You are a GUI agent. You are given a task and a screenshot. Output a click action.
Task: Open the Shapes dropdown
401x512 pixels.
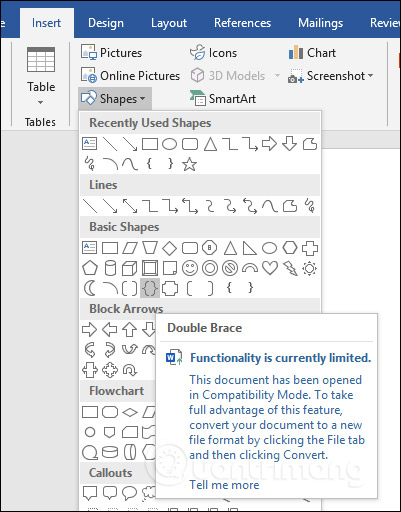115,99
